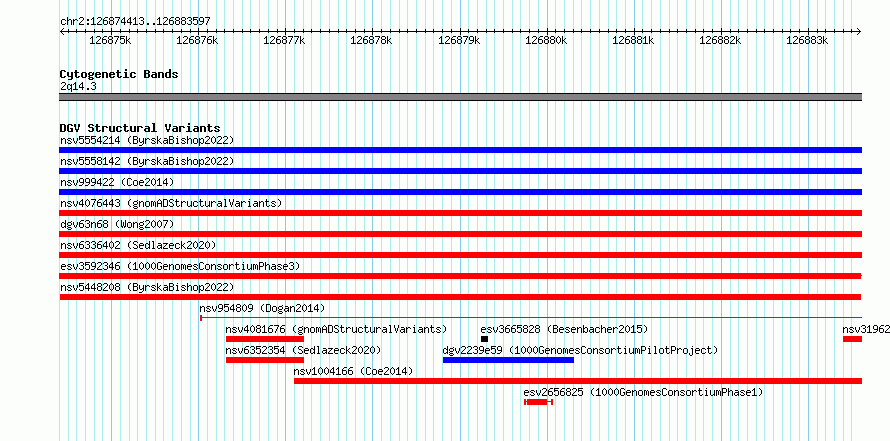Image resolution: width=890 pixels, height=441 pixels.
Task: Select the Cytogenetic Bands track title
Action: point(119,74)
